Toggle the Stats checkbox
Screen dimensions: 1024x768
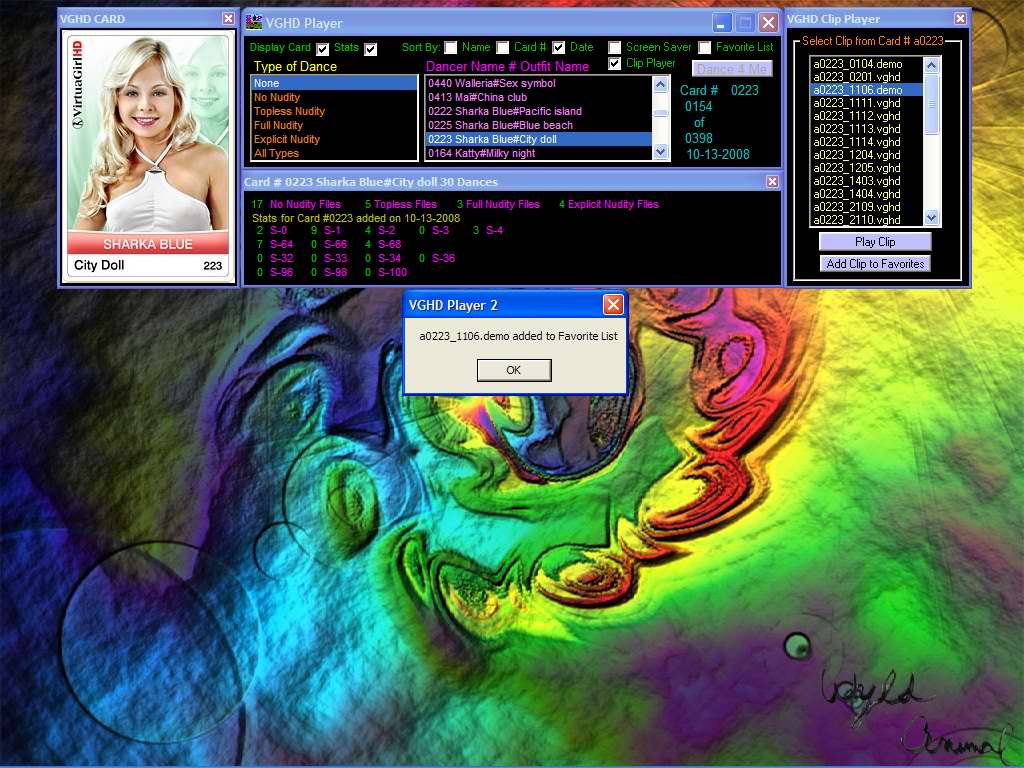pos(370,49)
